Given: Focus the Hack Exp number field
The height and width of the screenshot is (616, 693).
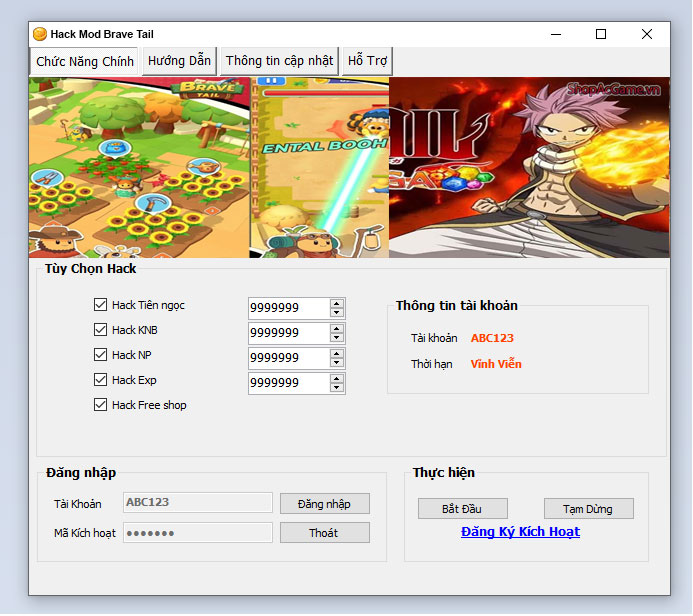Looking at the screenshot, I should 289,383.
